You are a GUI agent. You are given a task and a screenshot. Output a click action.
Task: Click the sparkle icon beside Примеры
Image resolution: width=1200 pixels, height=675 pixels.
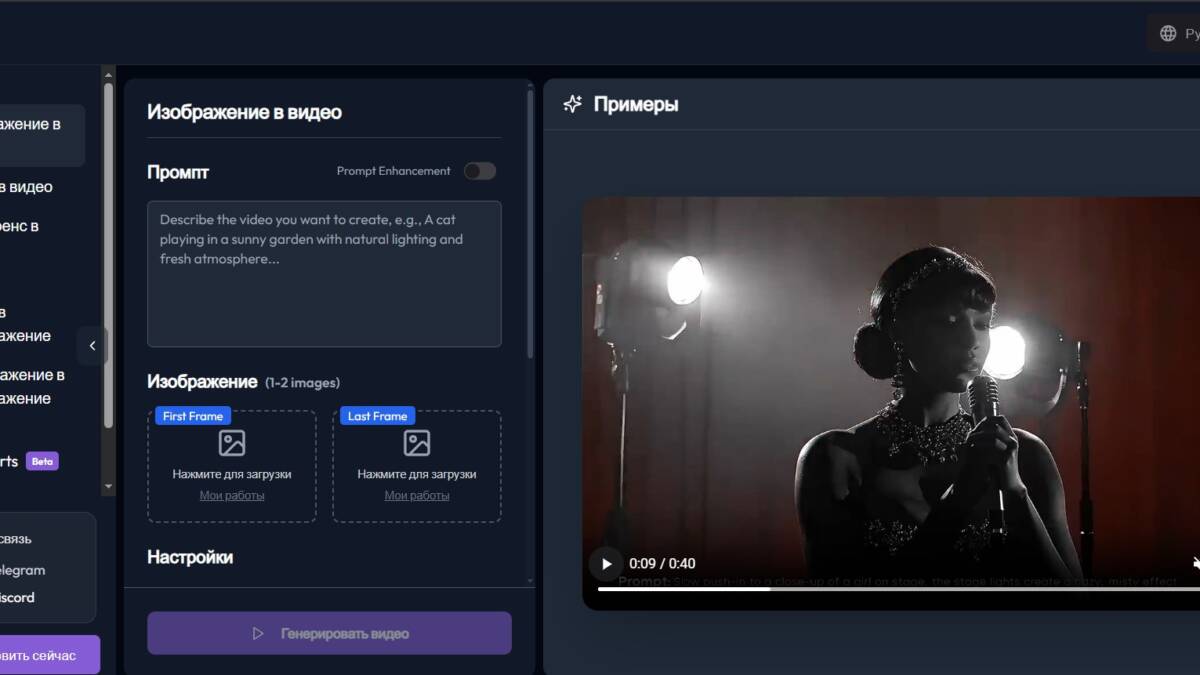pyautogui.click(x=572, y=104)
